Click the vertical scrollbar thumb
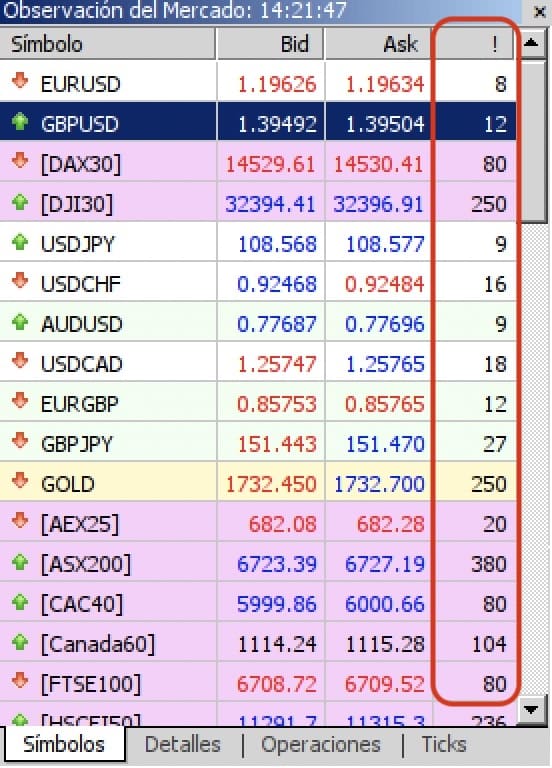 (x=533, y=142)
